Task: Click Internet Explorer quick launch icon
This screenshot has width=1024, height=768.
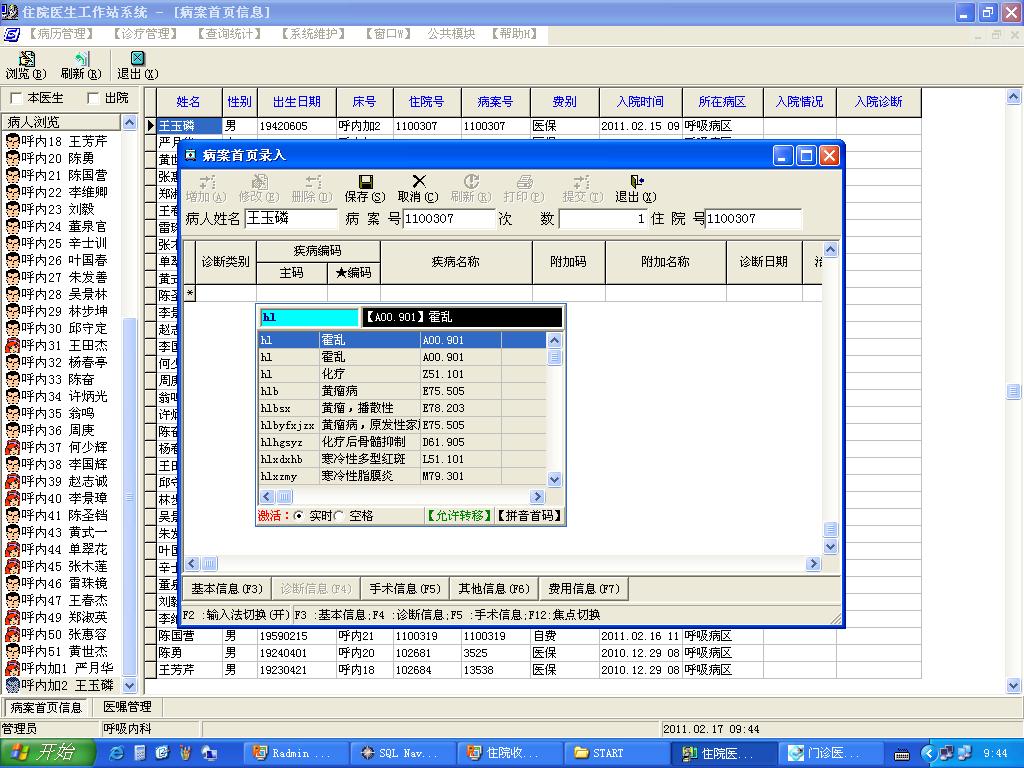Action: click(x=117, y=753)
